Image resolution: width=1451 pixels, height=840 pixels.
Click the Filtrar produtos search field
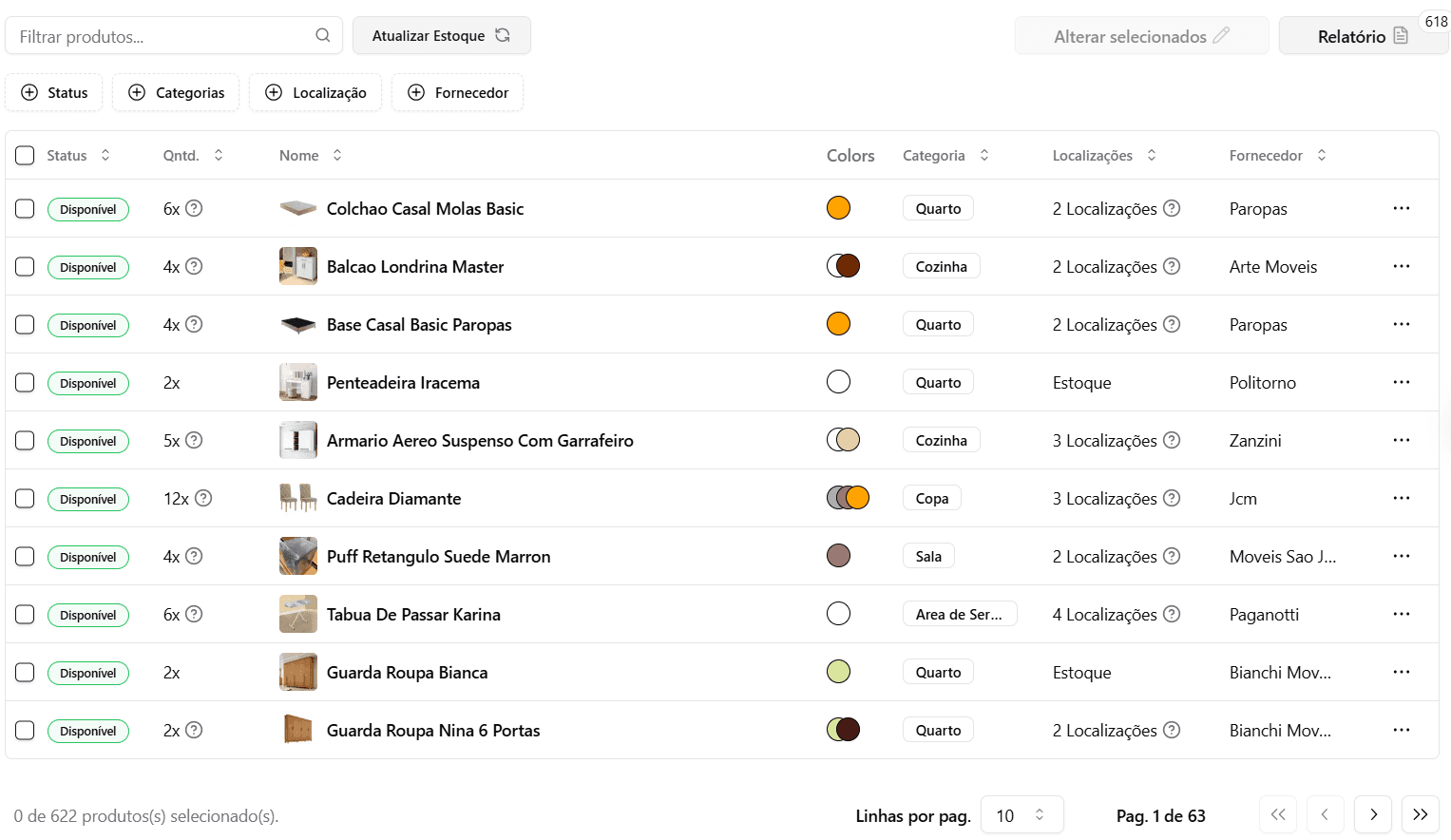[x=162, y=36]
